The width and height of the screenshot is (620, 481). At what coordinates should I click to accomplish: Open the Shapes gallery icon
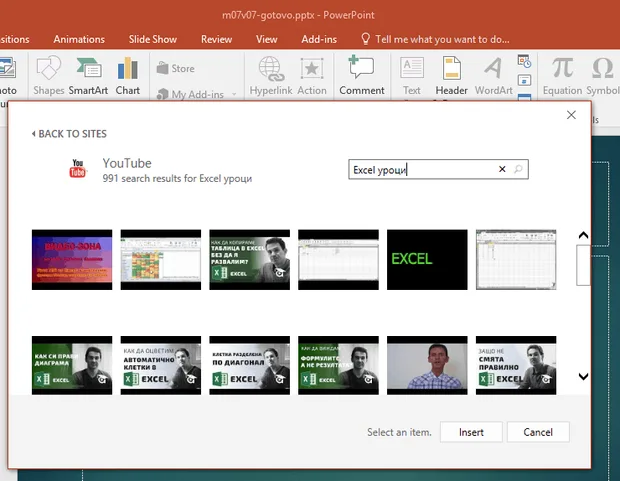click(49, 68)
